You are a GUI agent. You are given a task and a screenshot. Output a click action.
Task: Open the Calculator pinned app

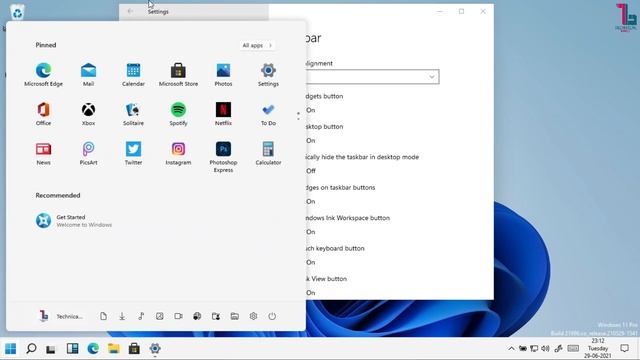pyautogui.click(x=268, y=153)
